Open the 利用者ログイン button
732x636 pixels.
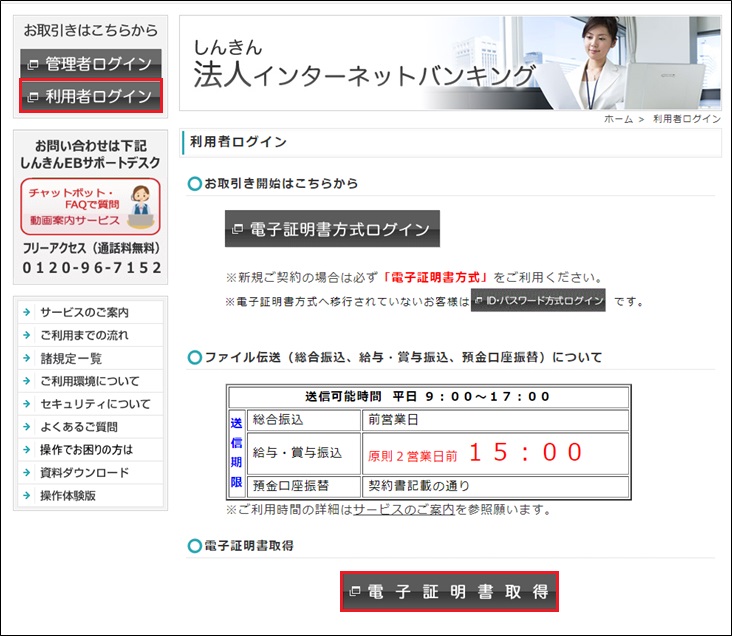point(90,96)
